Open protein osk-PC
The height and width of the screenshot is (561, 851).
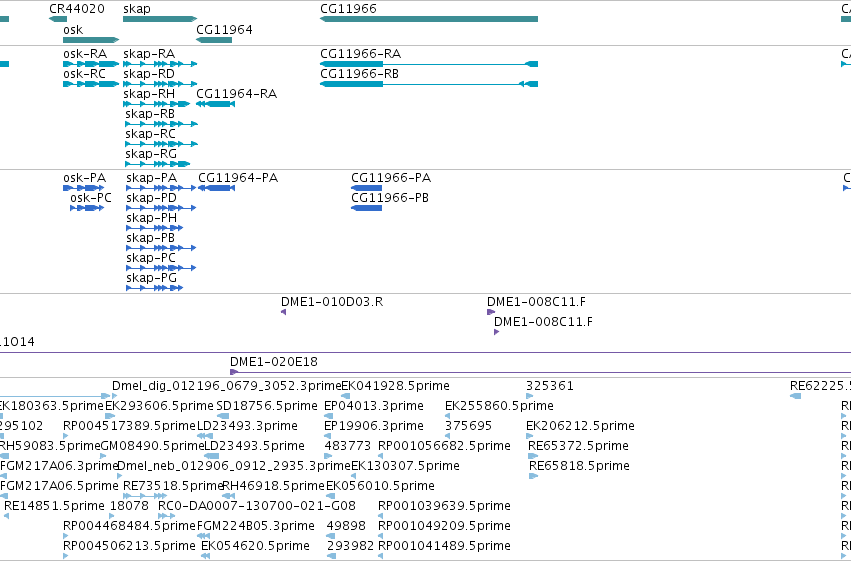pos(87,208)
